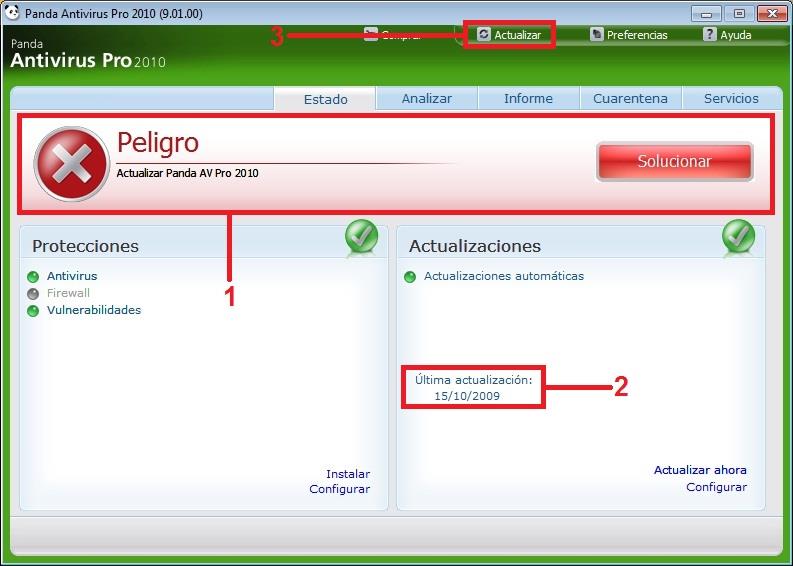Click the red Peligro X status icon

(71, 164)
